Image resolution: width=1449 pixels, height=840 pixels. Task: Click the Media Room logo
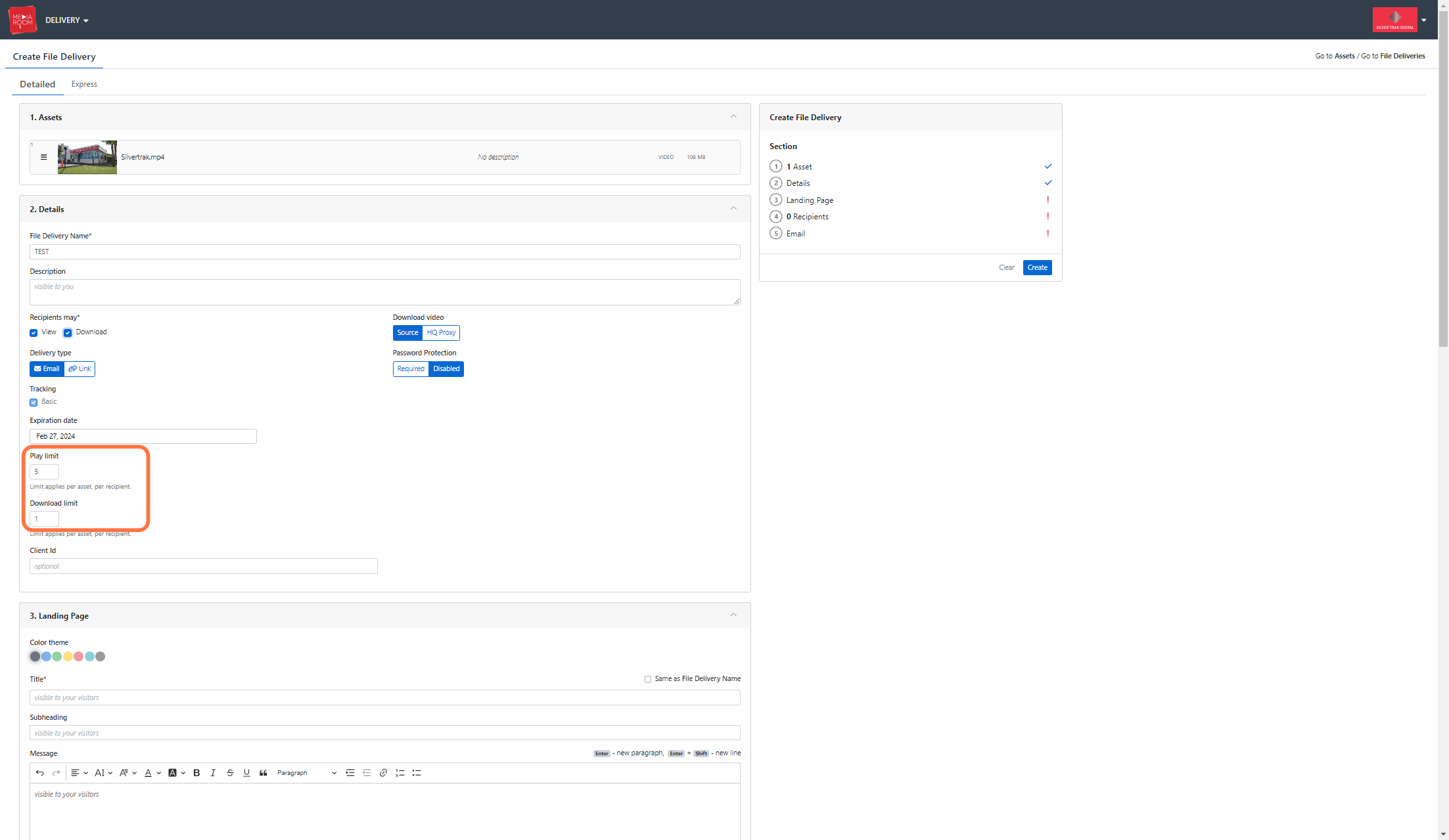(22, 20)
